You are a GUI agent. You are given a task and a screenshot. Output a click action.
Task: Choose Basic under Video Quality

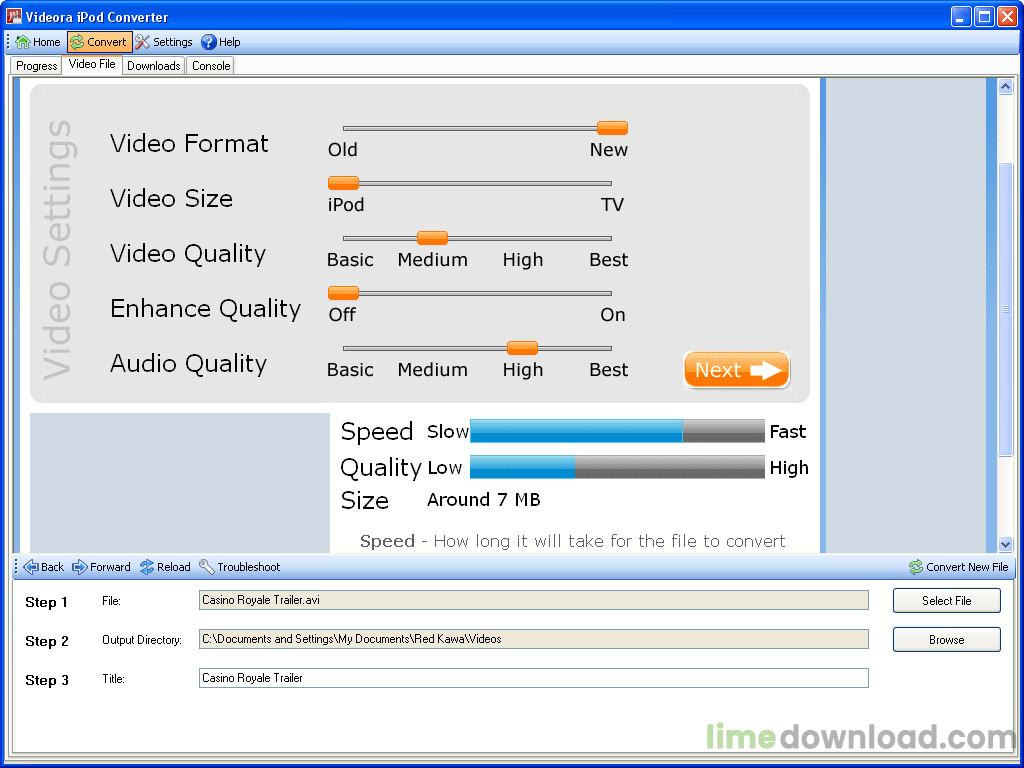click(350, 260)
